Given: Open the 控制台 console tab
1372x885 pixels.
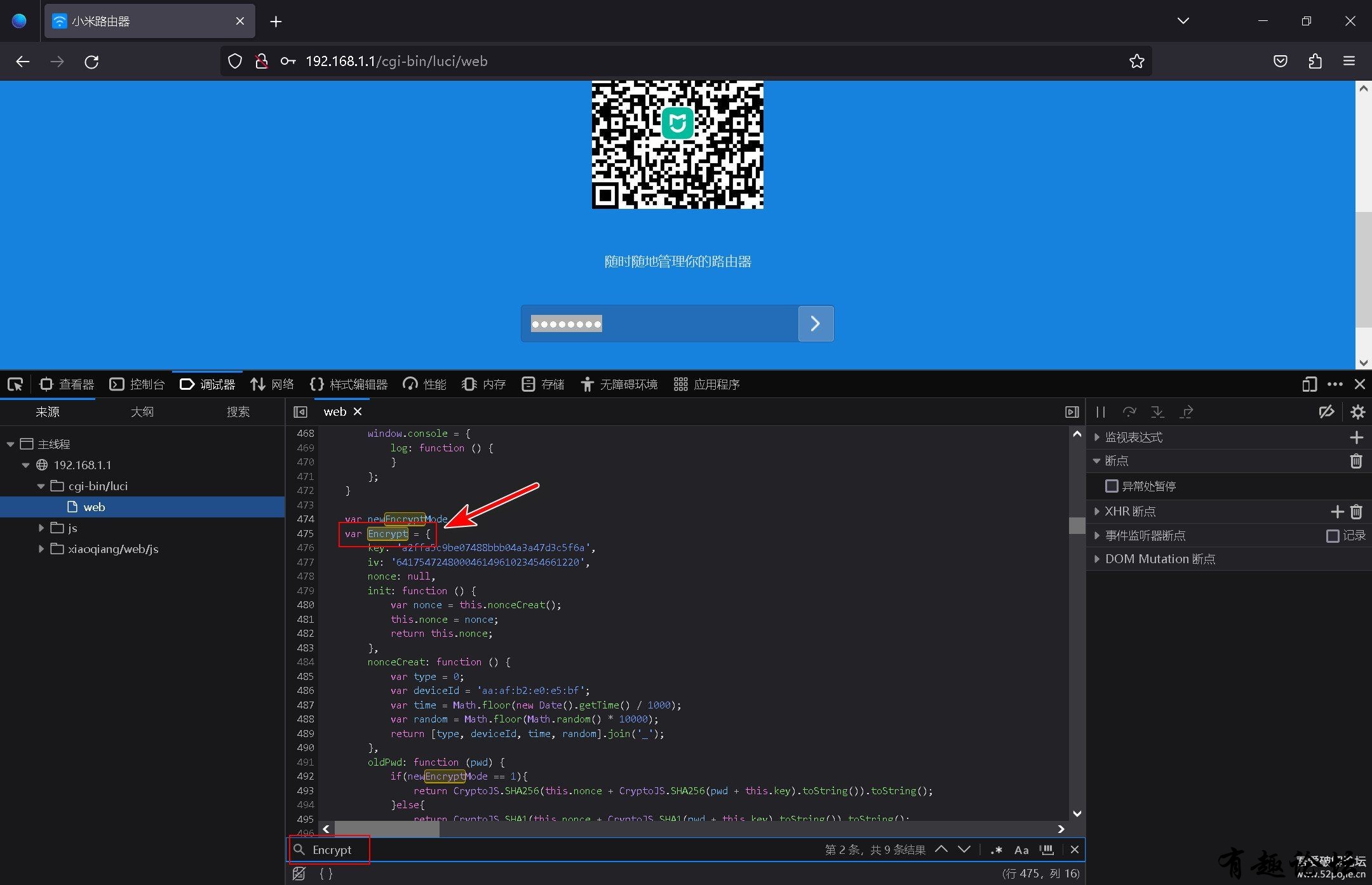Looking at the screenshot, I should point(137,384).
